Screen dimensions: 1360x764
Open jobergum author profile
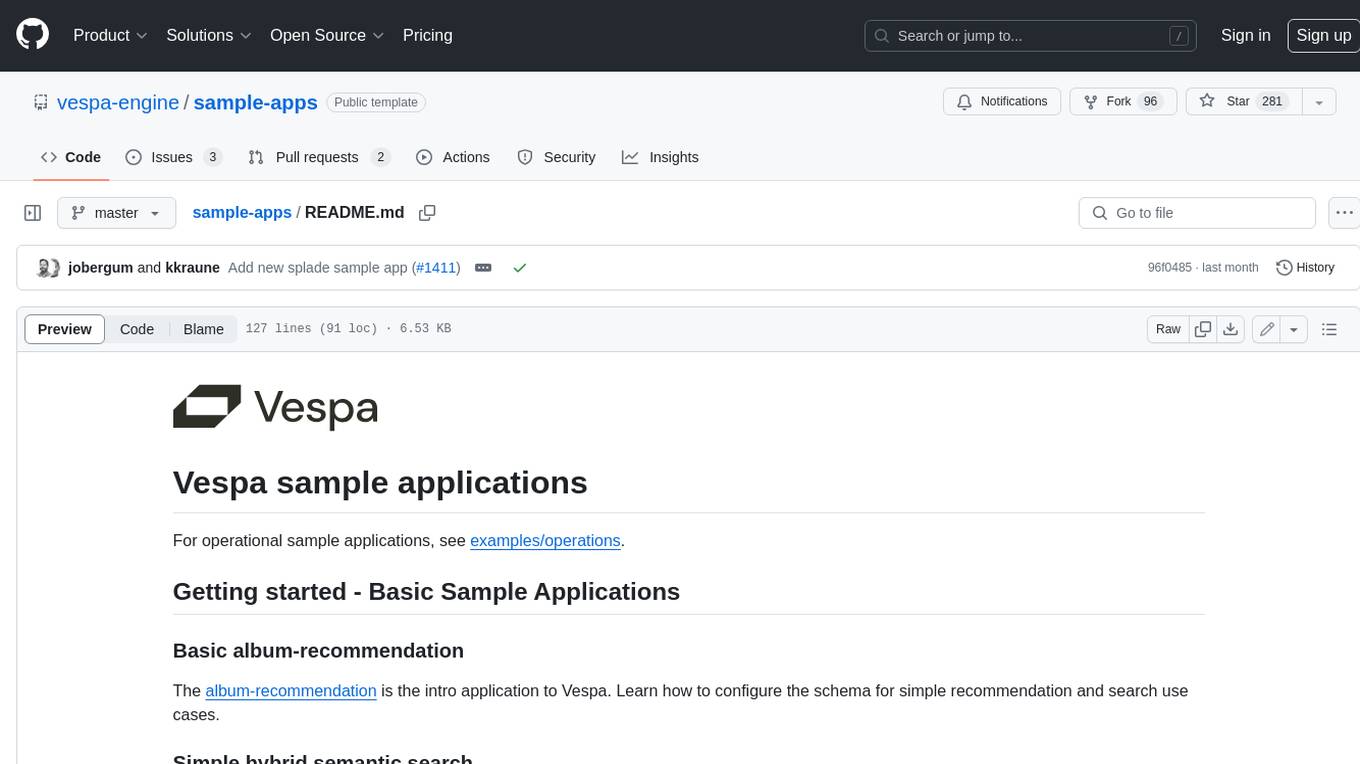click(100, 268)
